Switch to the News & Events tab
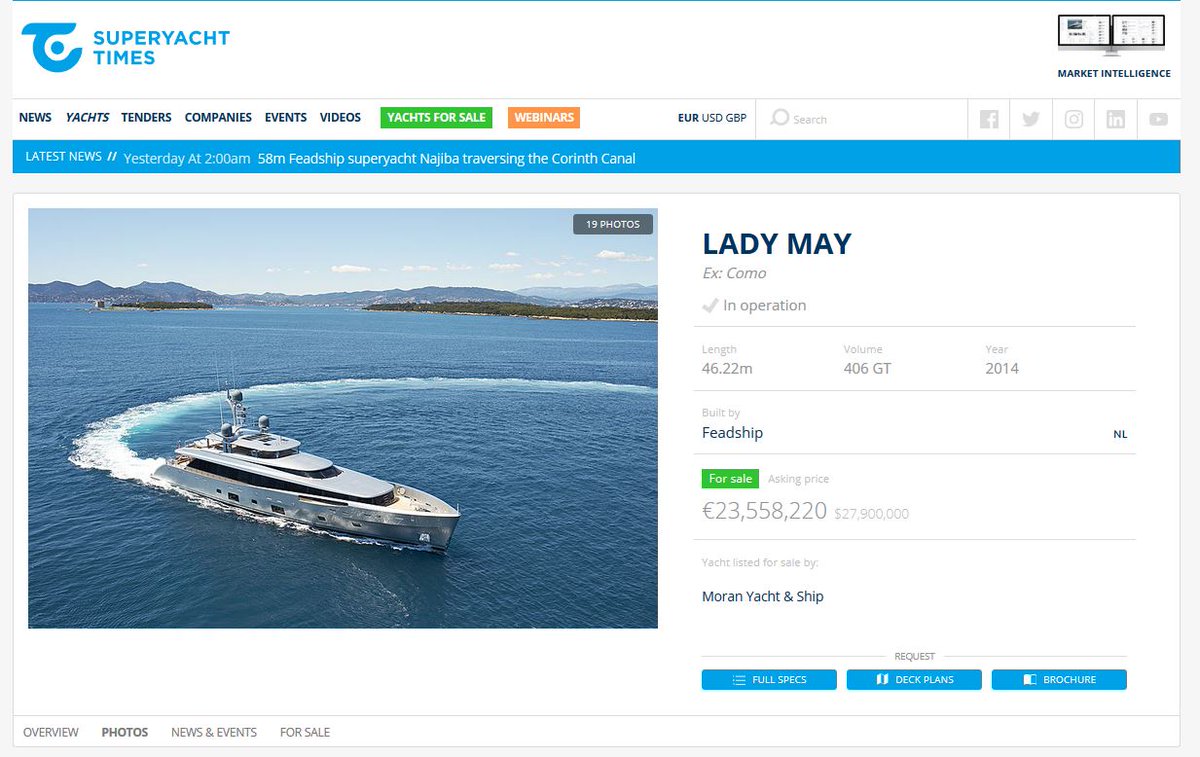Viewport: 1200px width, 757px height. [x=214, y=732]
